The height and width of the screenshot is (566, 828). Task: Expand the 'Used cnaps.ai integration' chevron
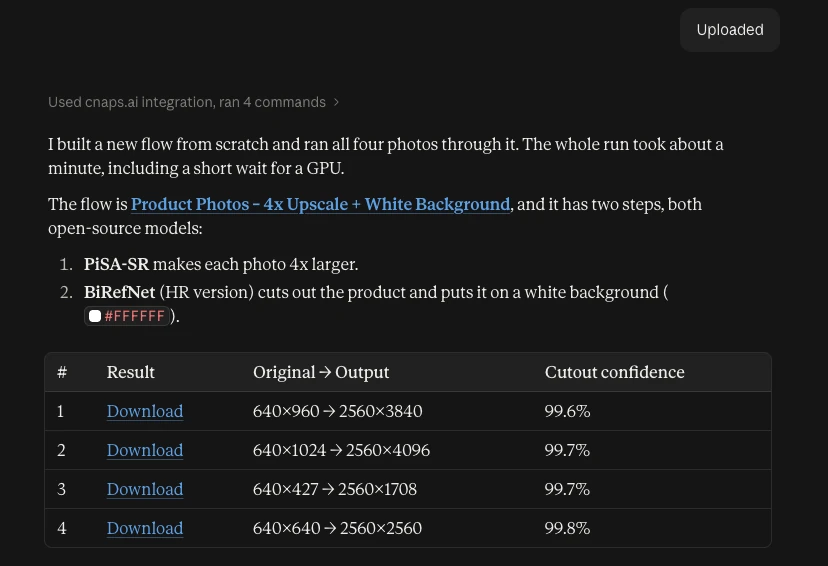coord(336,102)
